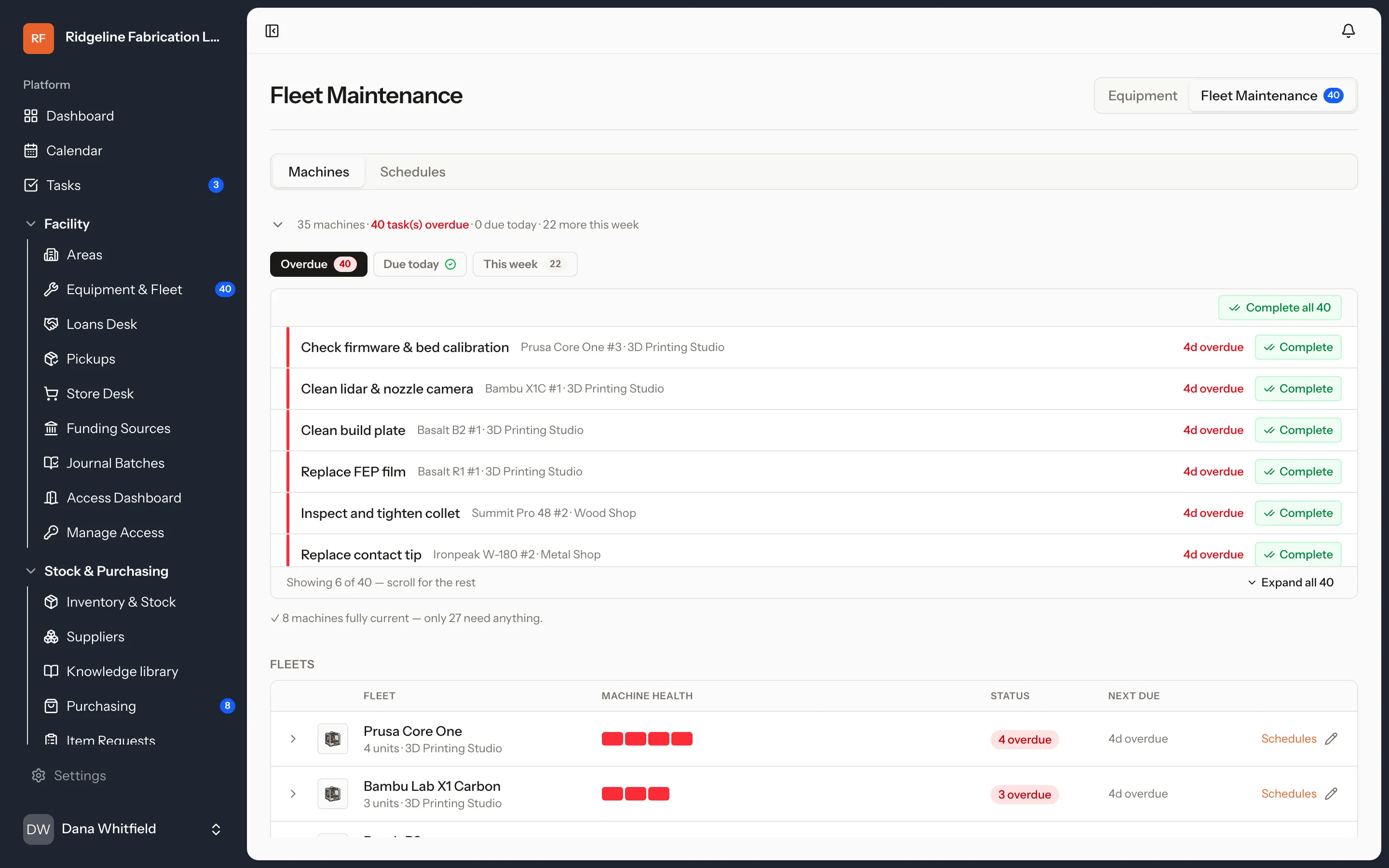Complete the Check firmware & bed calibration task
Screen dimensions: 1389x868
coord(1298,347)
